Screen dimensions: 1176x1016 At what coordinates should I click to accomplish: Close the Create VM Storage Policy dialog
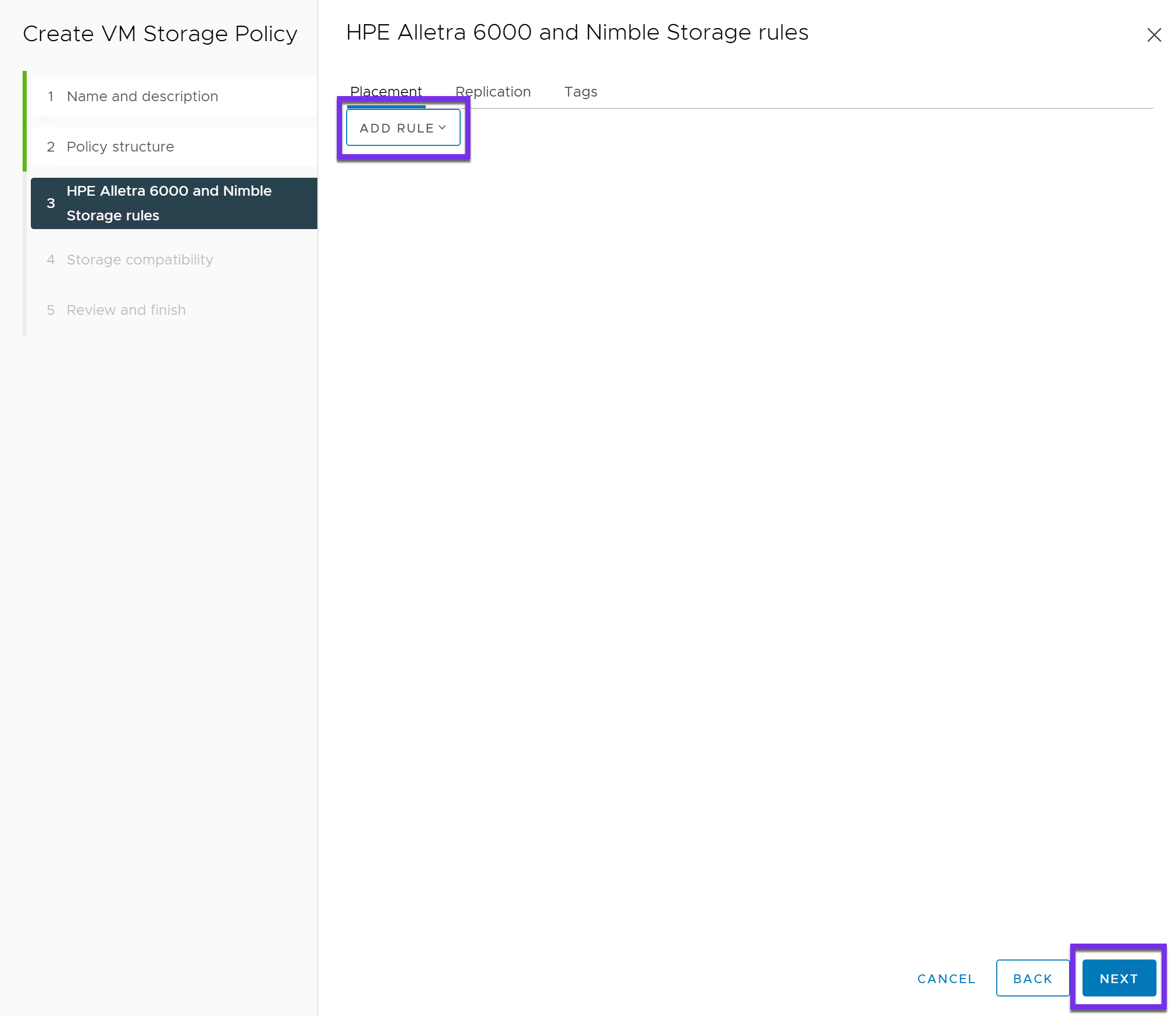click(x=1153, y=35)
